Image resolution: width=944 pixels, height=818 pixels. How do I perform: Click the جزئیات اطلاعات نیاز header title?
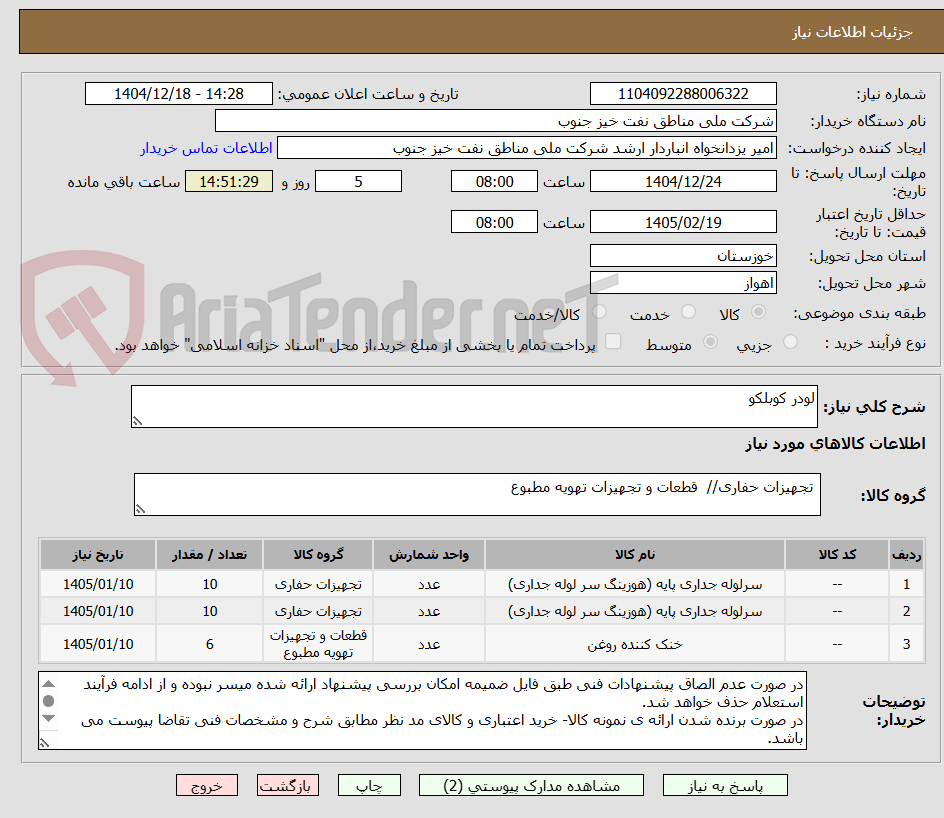click(x=851, y=32)
